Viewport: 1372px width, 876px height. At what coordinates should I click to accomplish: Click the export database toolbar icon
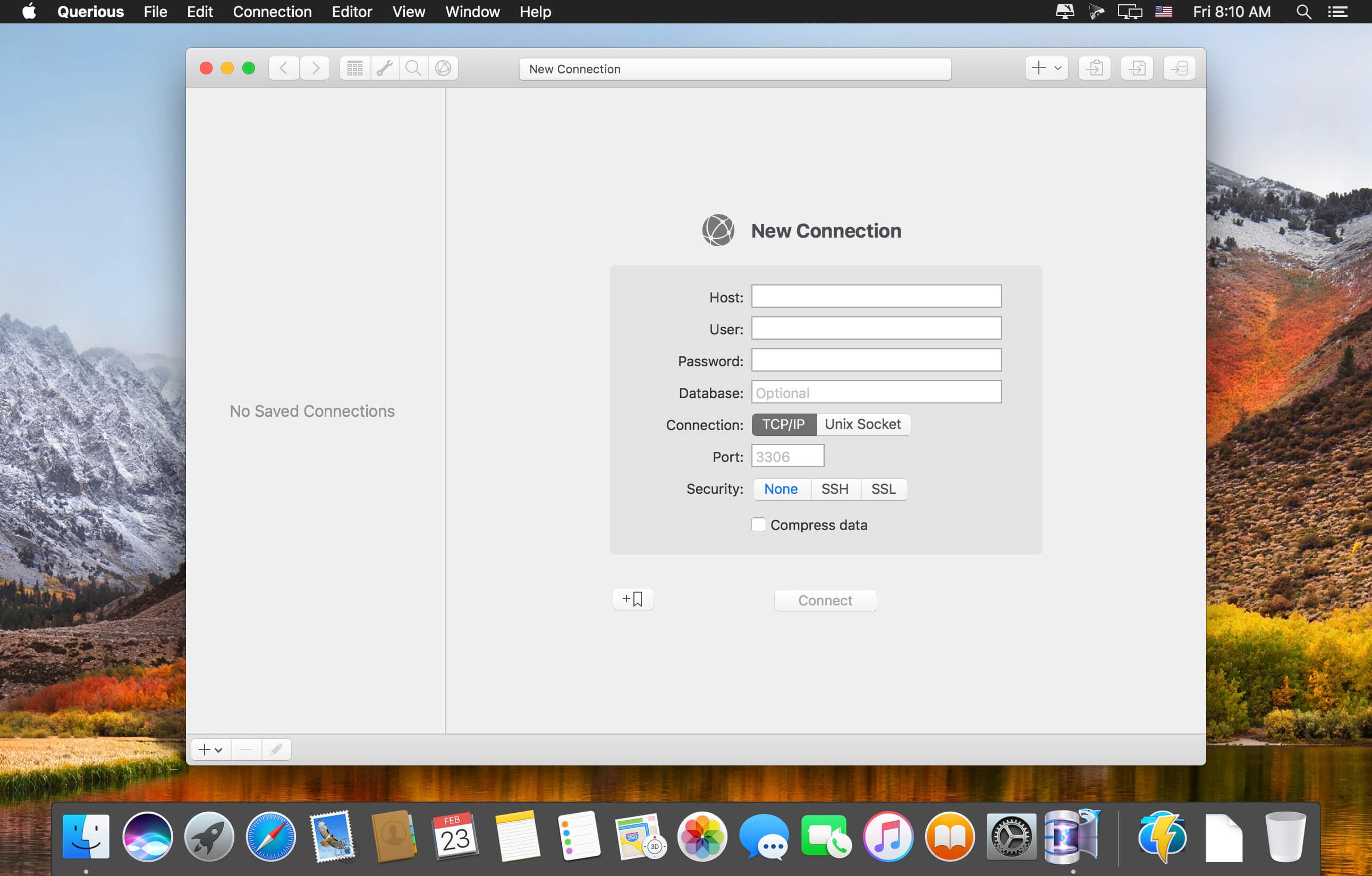(1094, 69)
